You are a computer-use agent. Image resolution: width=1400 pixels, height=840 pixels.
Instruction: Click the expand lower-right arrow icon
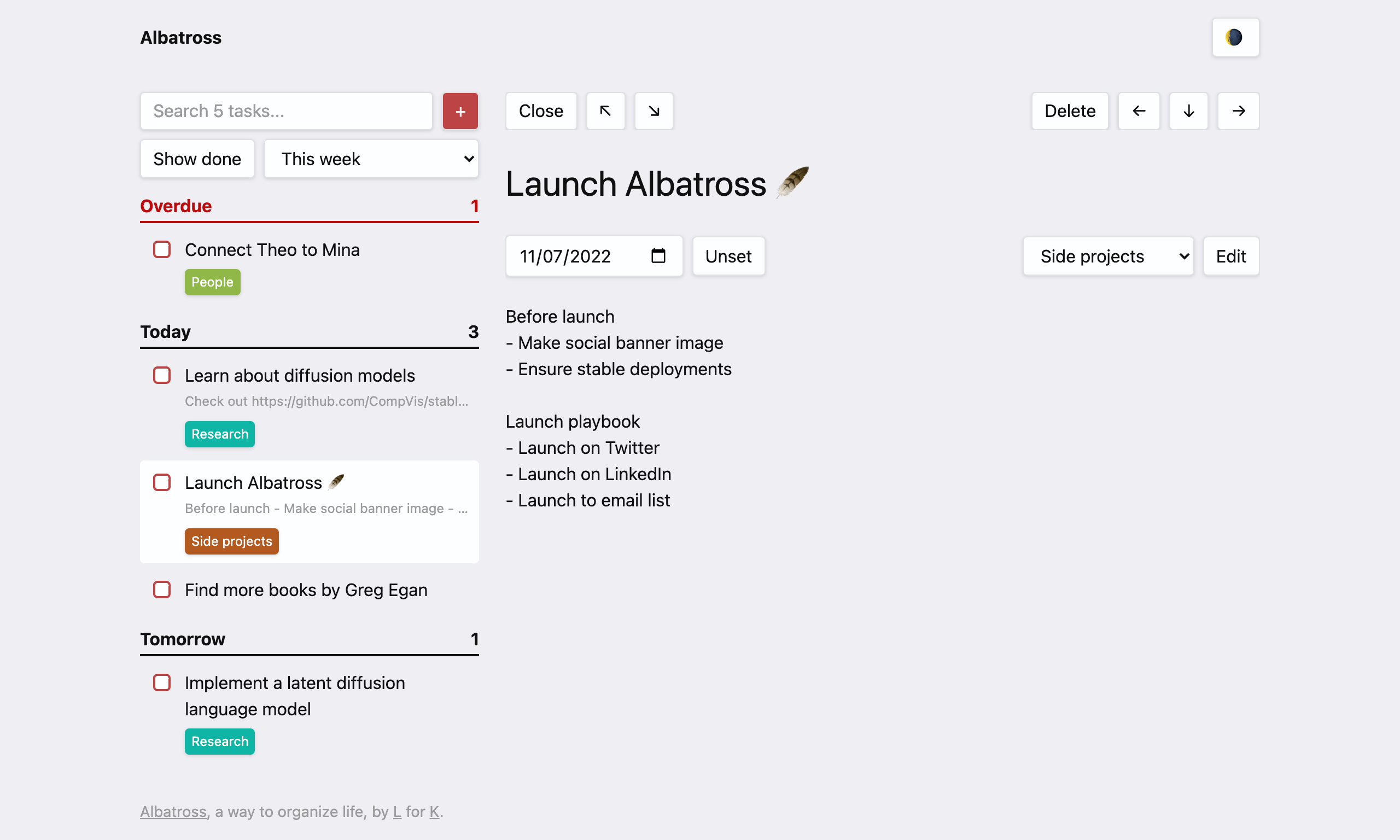point(653,110)
